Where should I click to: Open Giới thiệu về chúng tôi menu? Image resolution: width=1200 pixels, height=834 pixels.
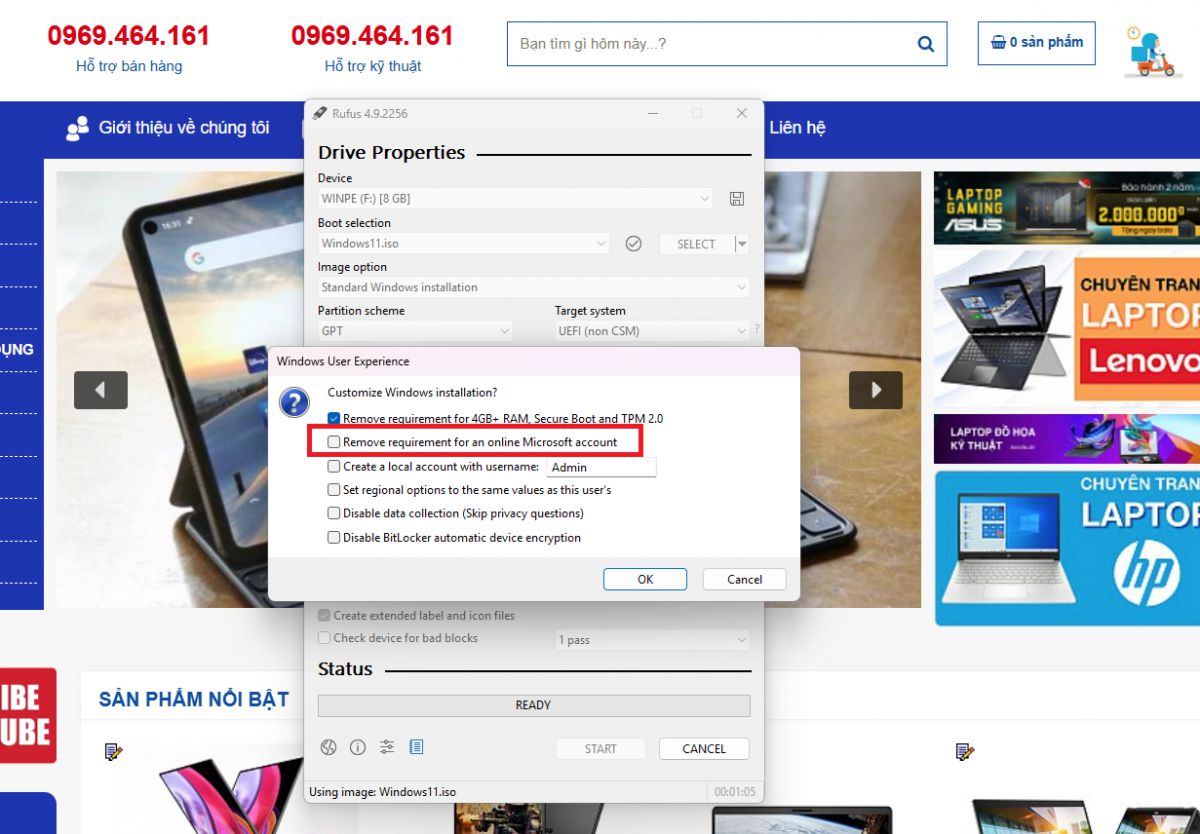click(168, 128)
